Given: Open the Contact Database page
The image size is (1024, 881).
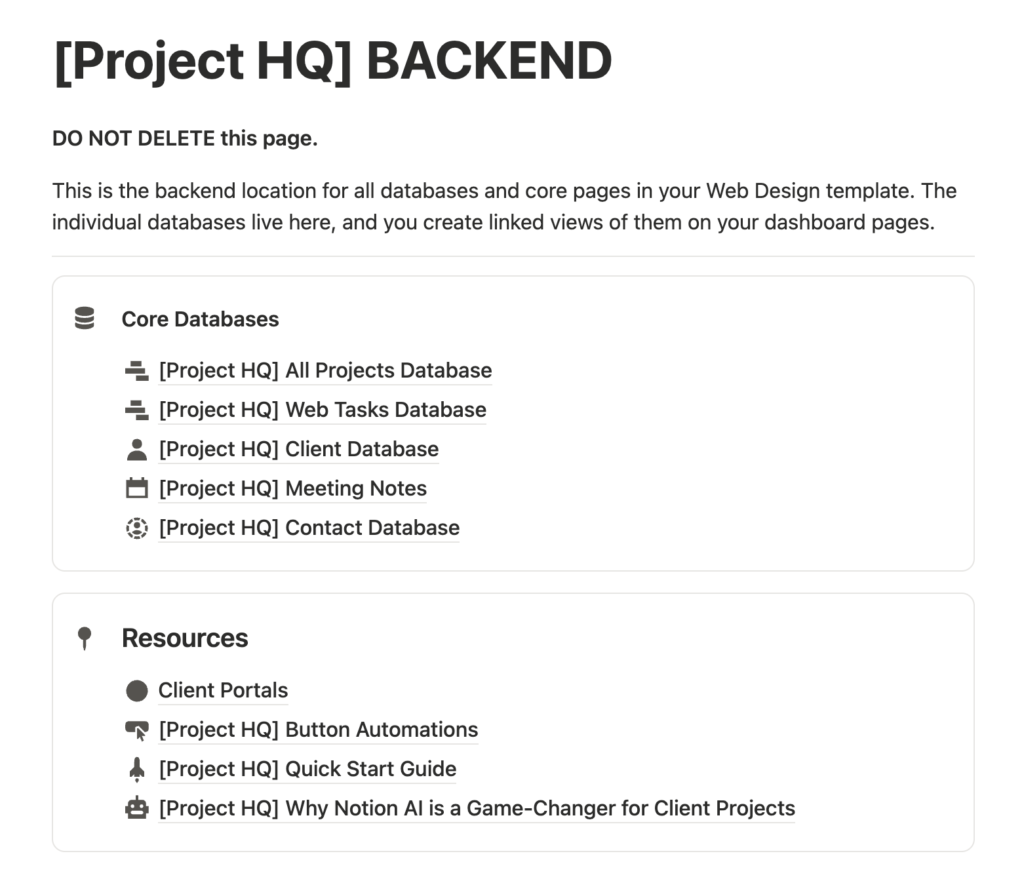Looking at the screenshot, I should point(308,527).
